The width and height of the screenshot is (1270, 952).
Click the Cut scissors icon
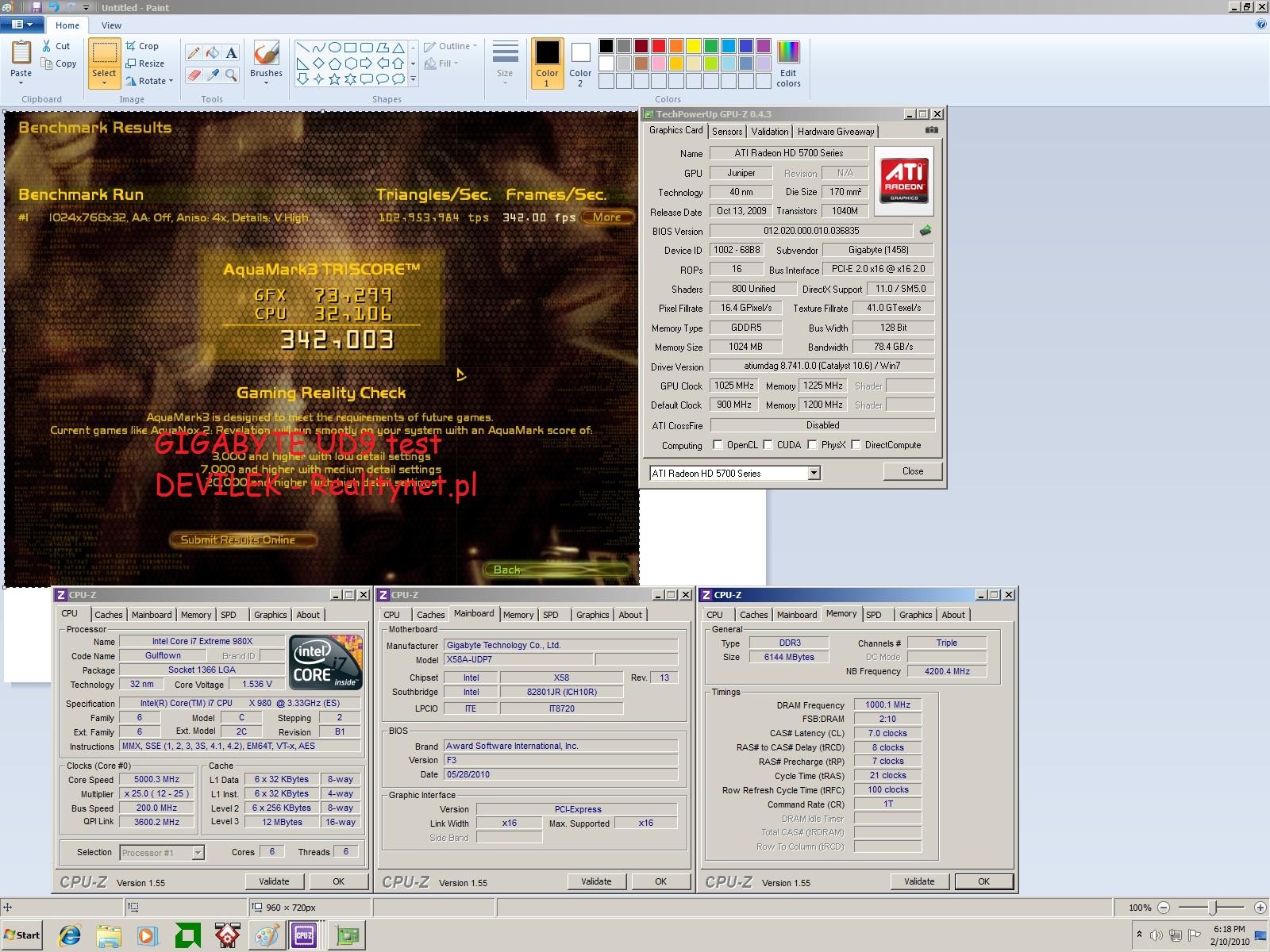(x=48, y=46)
